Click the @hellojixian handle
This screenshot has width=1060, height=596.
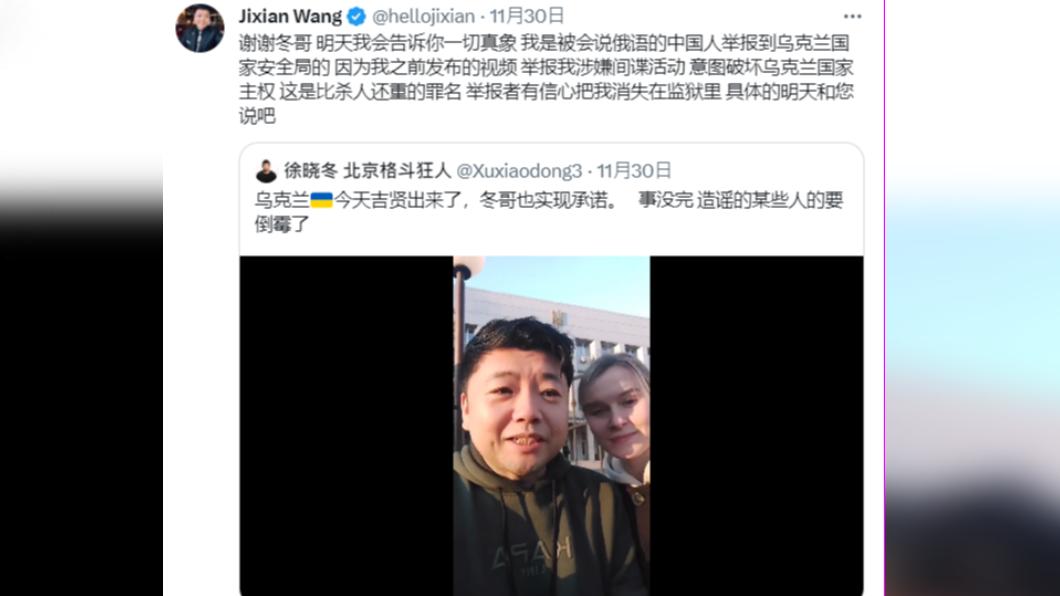pos(423,16)
